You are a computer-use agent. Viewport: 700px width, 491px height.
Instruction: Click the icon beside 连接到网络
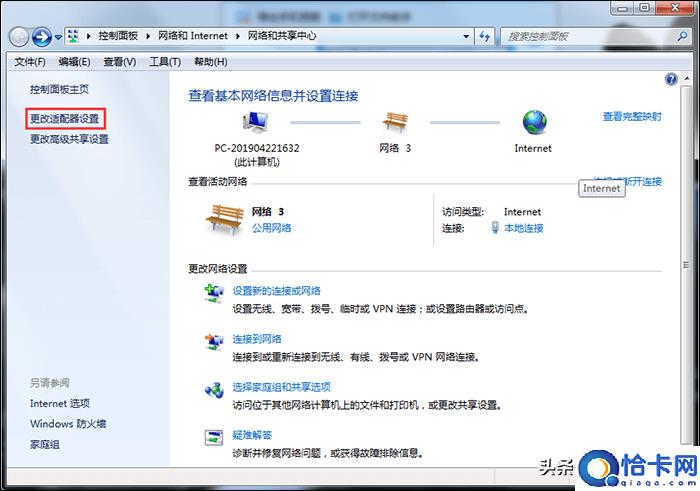pos(214,341)
